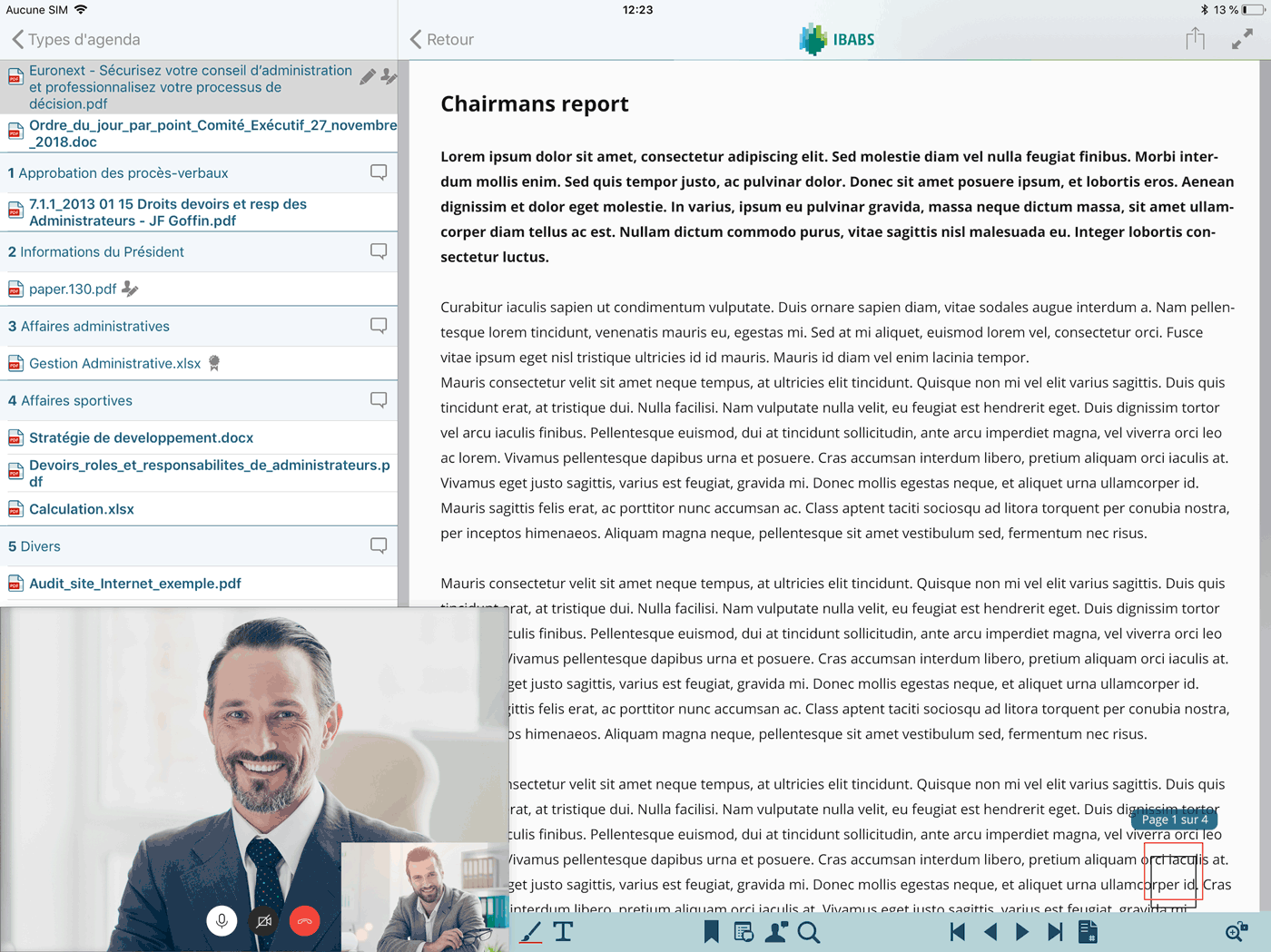Open the Euronext Sécurisez votre conseil PDF
The image size is (1271, 952).
(191, 87)
